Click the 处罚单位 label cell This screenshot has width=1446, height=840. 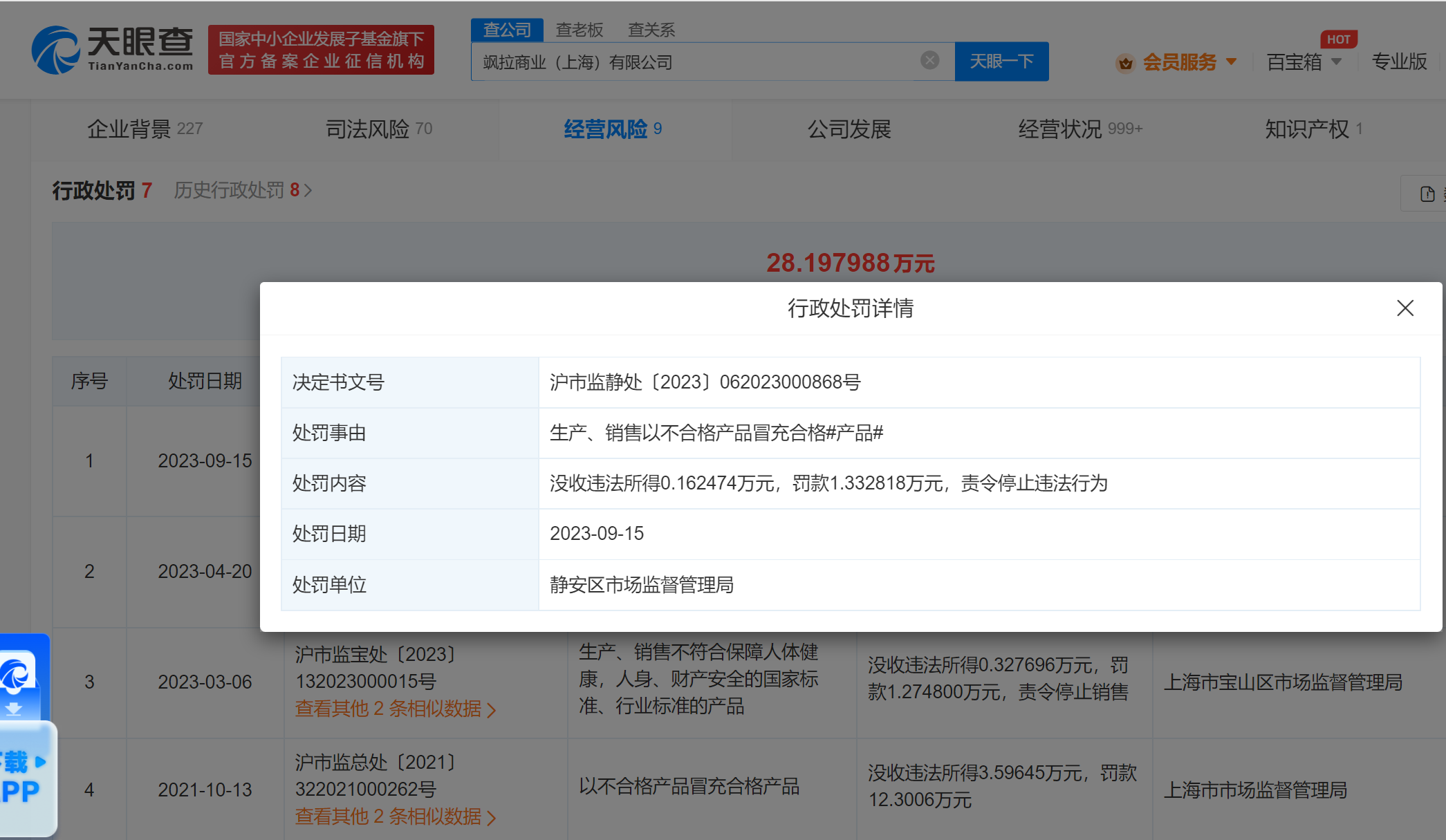coord(409,585)
